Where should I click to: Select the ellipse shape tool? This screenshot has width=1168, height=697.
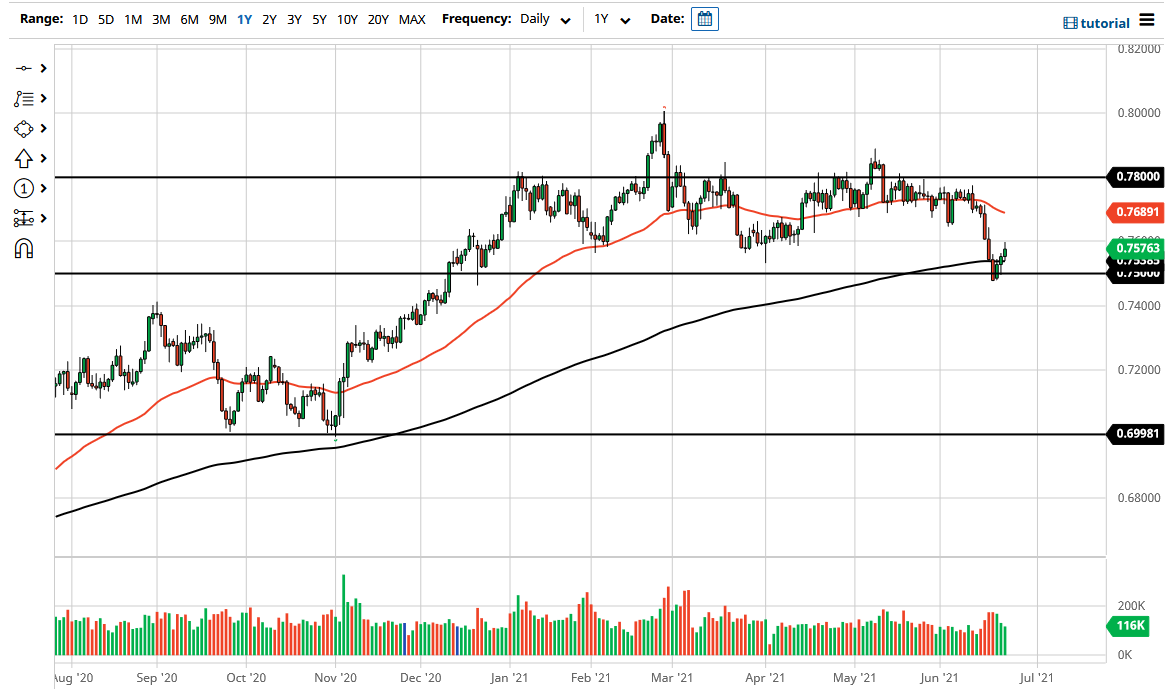pyautogui.click(x=24, y=128)
